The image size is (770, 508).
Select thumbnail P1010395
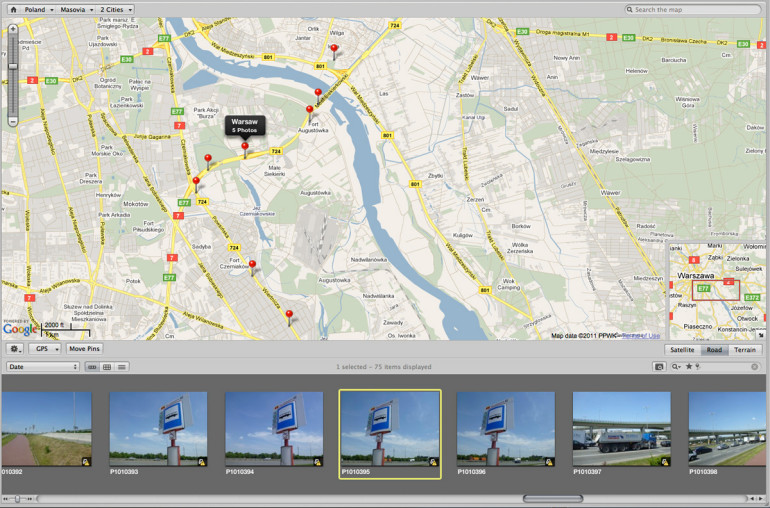(x=390, y=429)
